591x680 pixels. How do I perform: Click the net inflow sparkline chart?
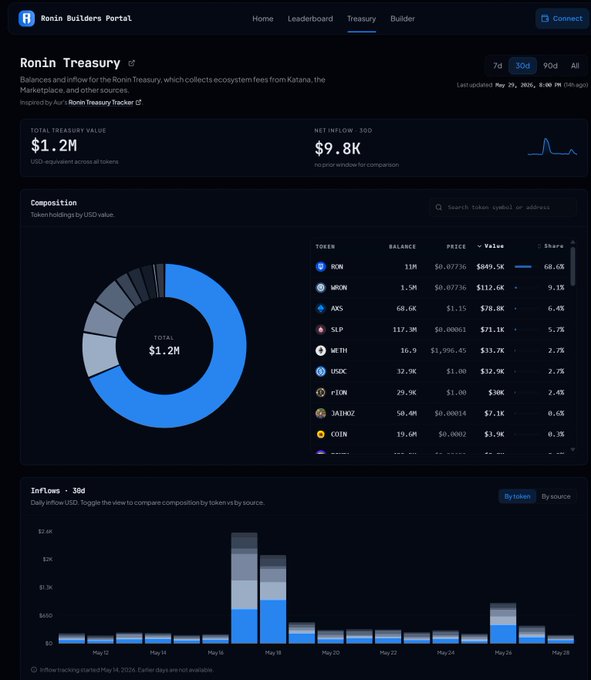[x=552, y=147]
